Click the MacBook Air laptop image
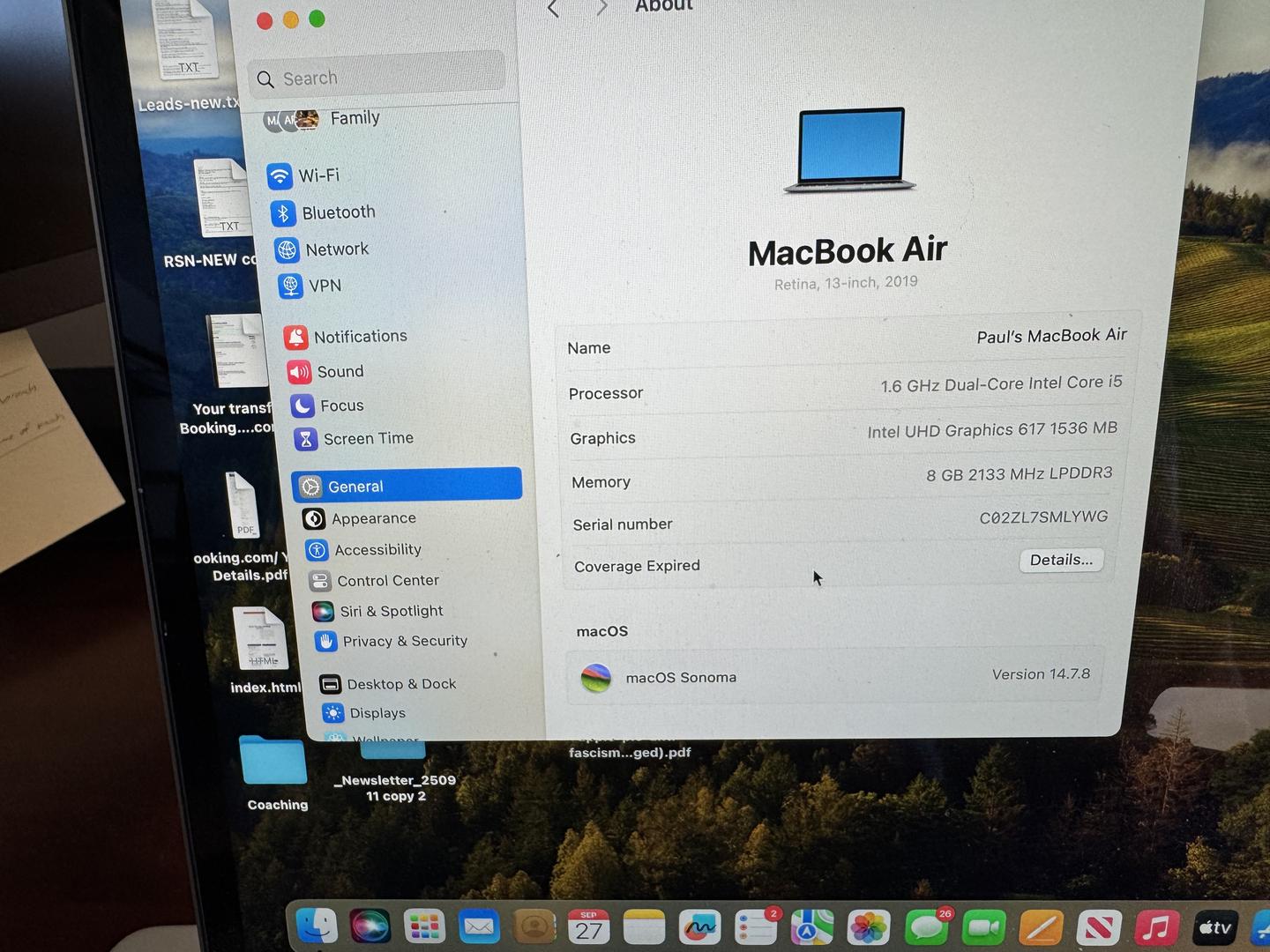The width and height of the screenshot is (1270, 952). tap(850, 150)
